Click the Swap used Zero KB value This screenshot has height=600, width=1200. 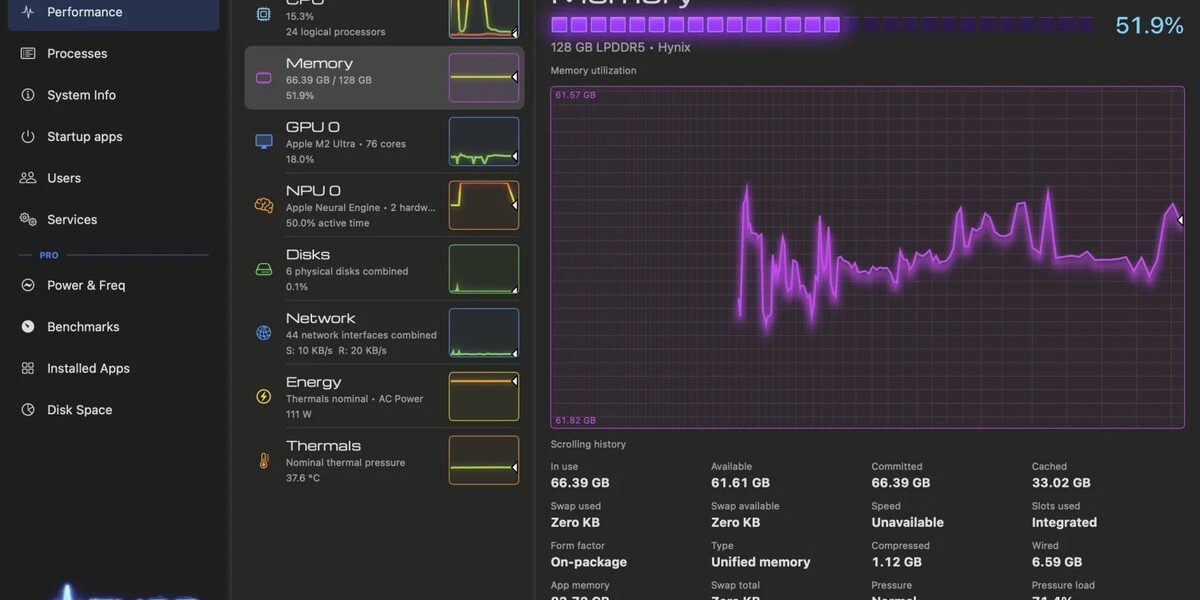pos(575,522)
